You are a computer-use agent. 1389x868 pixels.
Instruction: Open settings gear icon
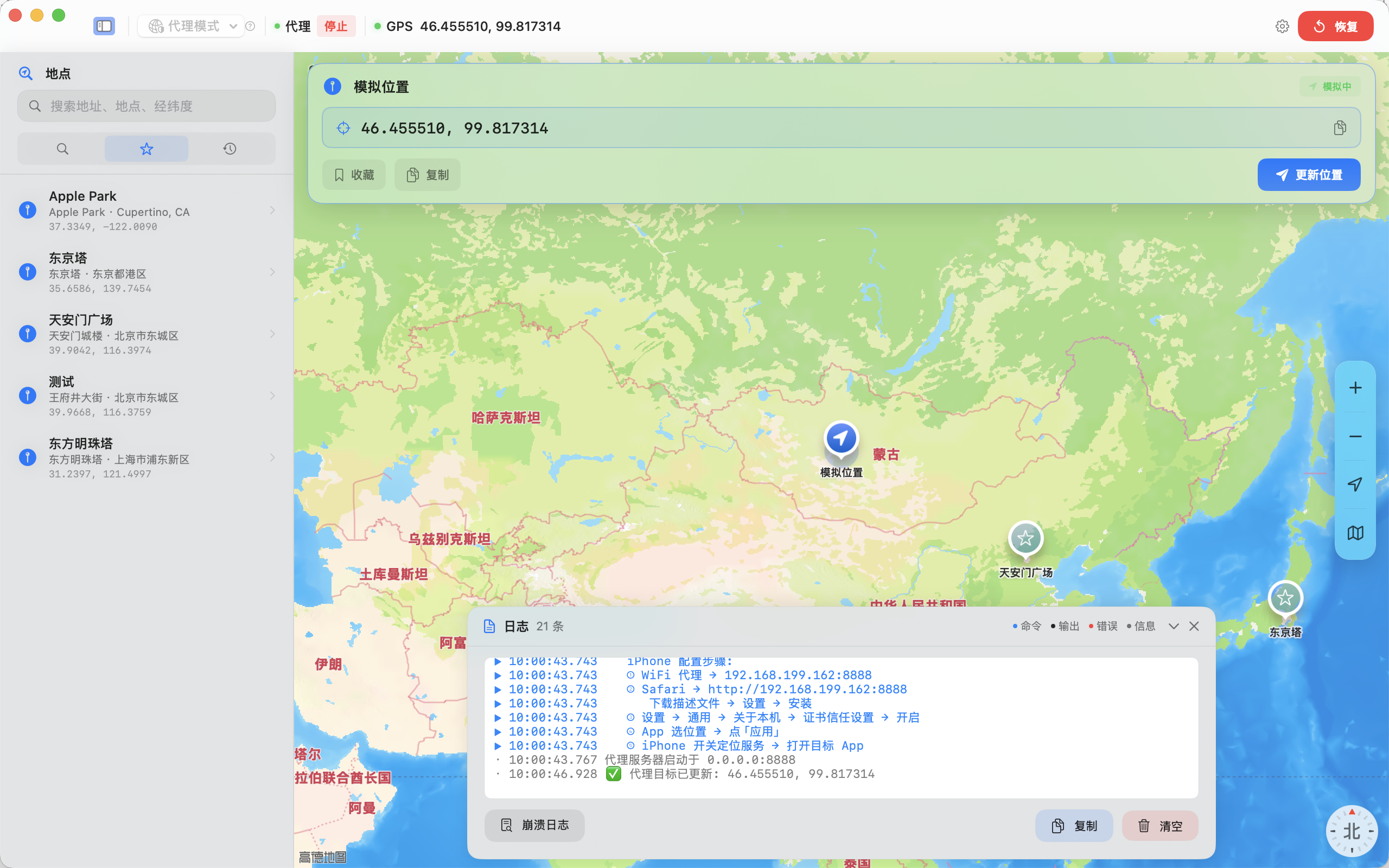pyautogui.click(x=1282, y=27)
